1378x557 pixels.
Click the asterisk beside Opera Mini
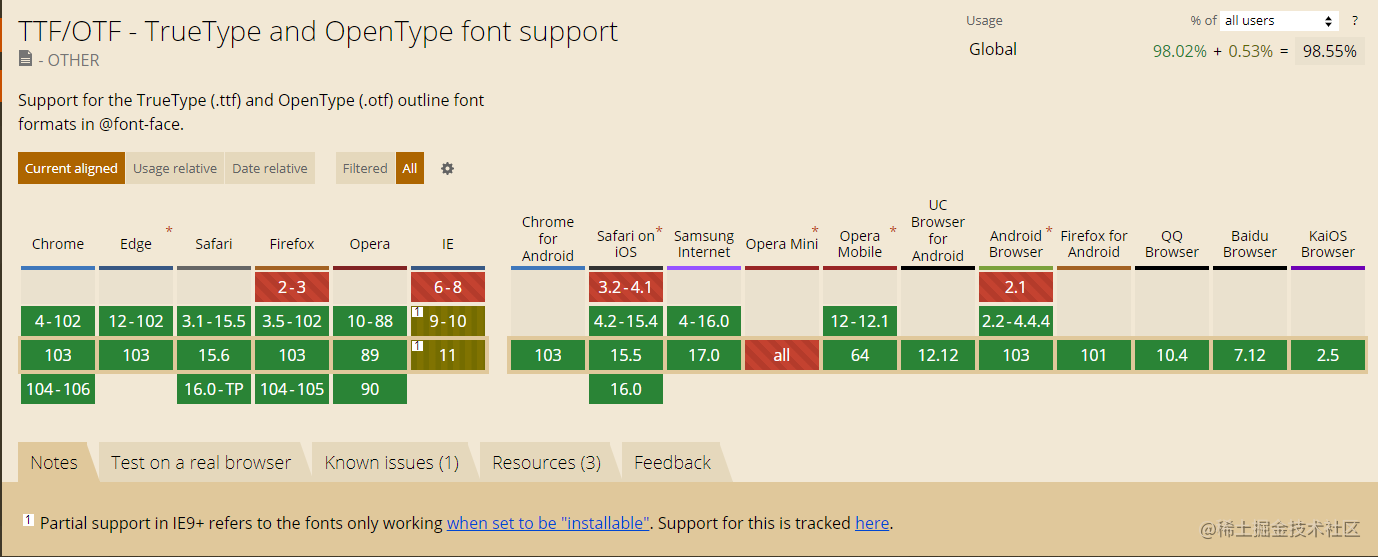[815, 231]
